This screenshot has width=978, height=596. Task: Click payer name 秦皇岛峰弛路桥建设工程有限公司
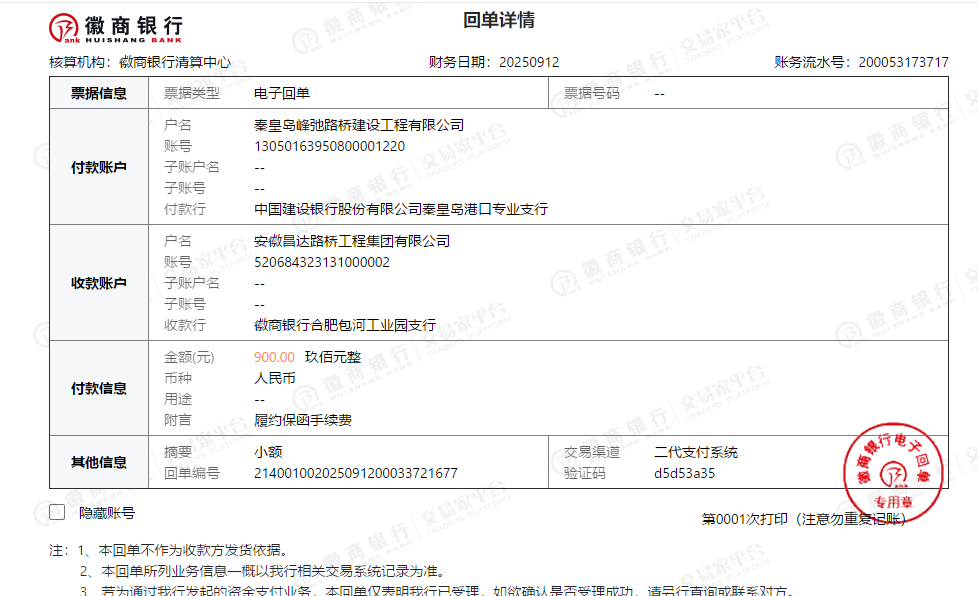tap(359, 125)
